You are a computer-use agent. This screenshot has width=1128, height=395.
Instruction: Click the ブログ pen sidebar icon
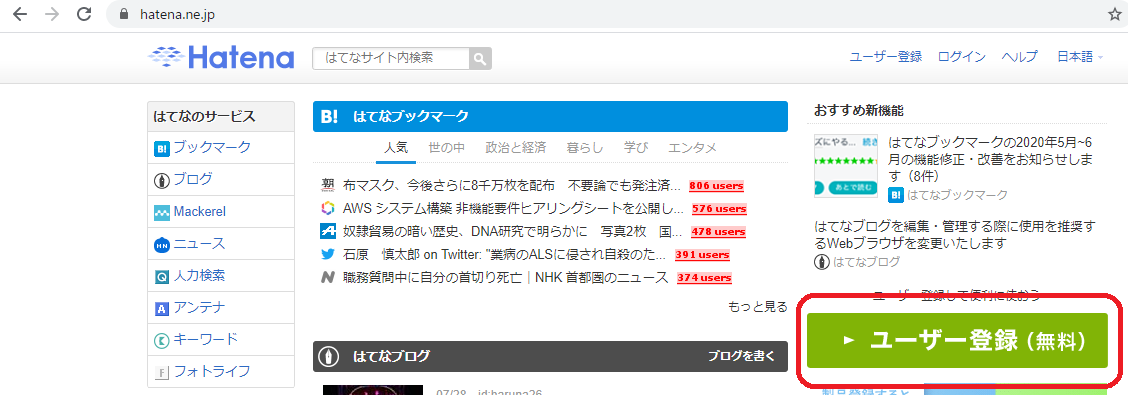coord(161,181)
